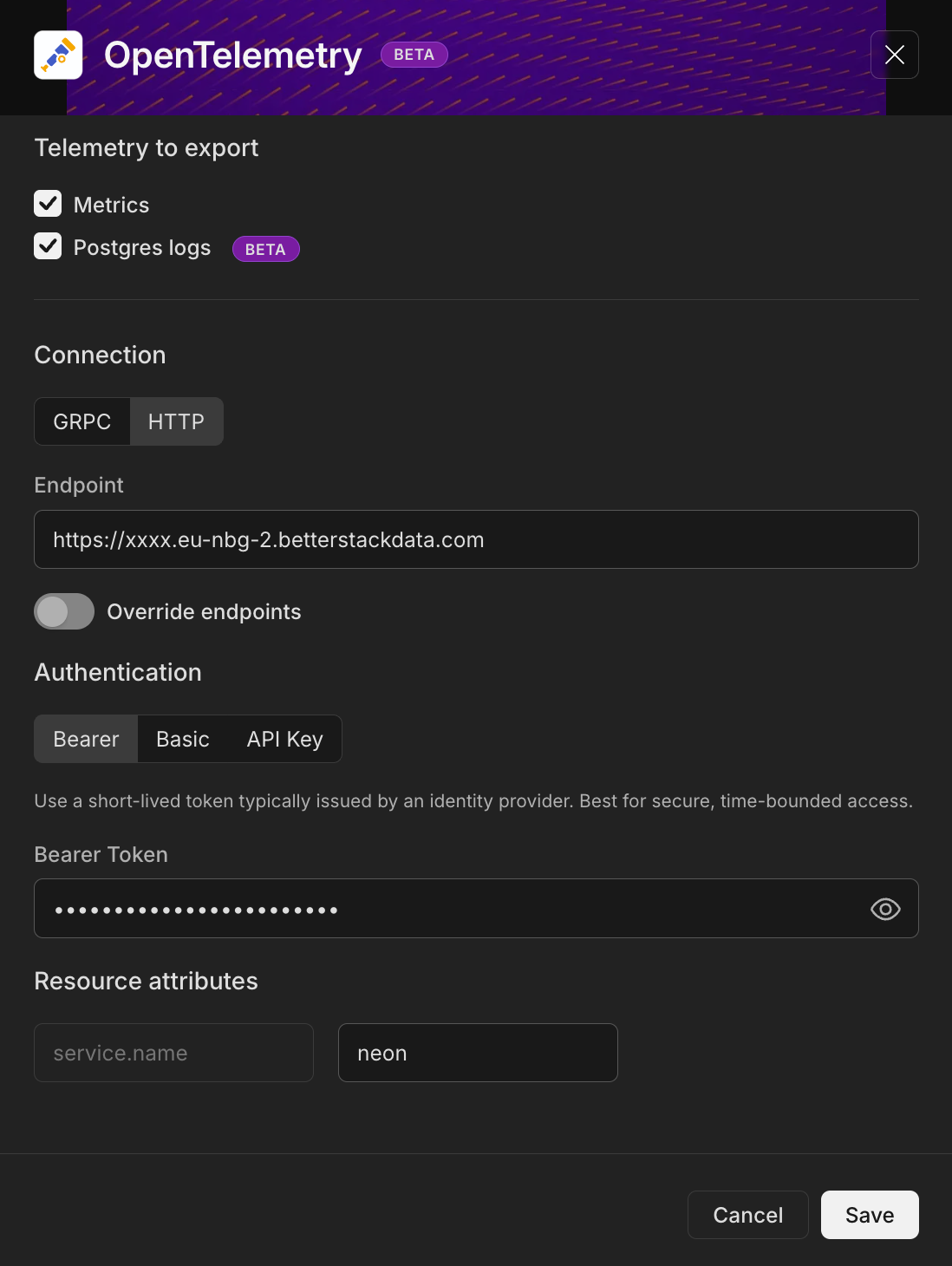Click the service.name attribute field
The image size is (952, 1266).
173,1053
